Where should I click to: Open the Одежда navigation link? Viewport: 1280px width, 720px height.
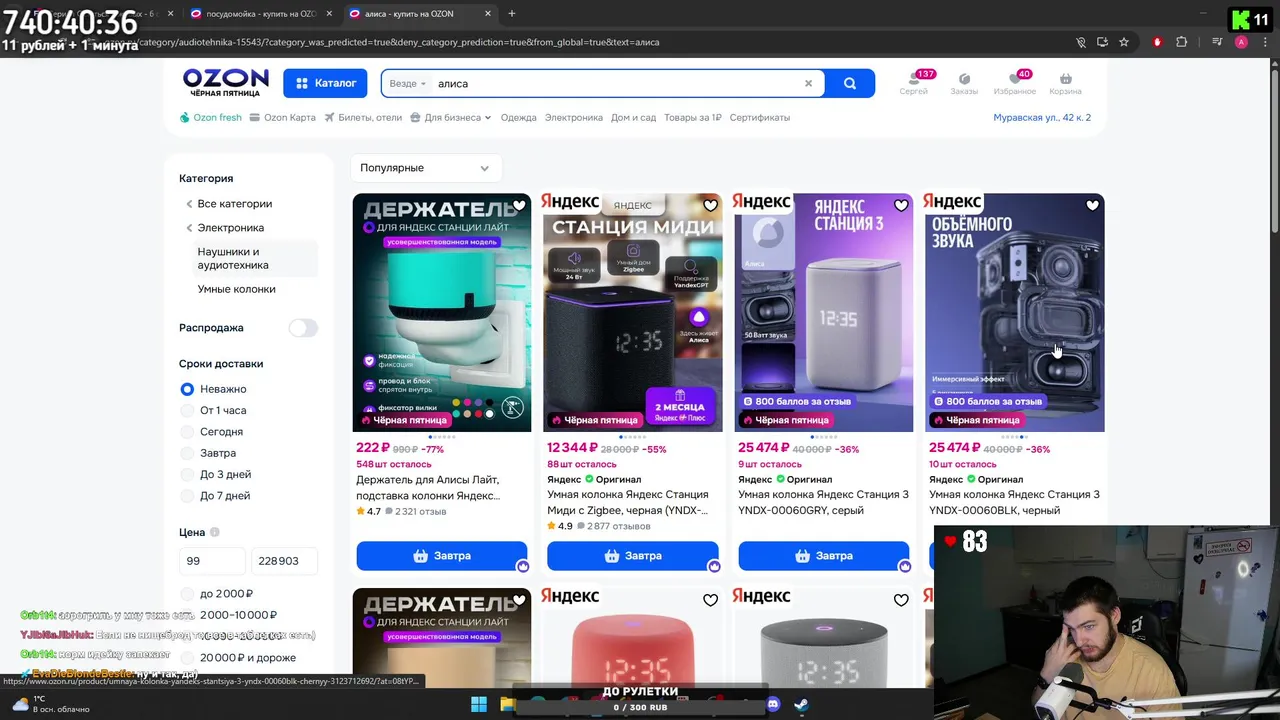[x=518, y=118]
